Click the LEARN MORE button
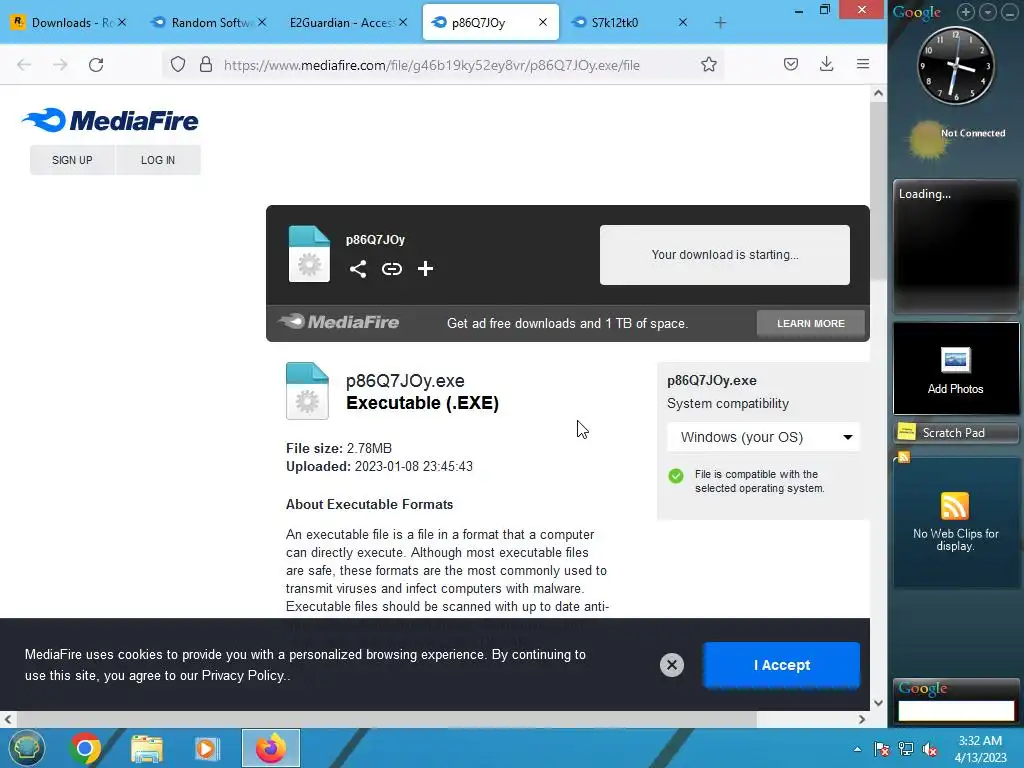This screenshot has width=1024, height=768. [x=810, y=323]
